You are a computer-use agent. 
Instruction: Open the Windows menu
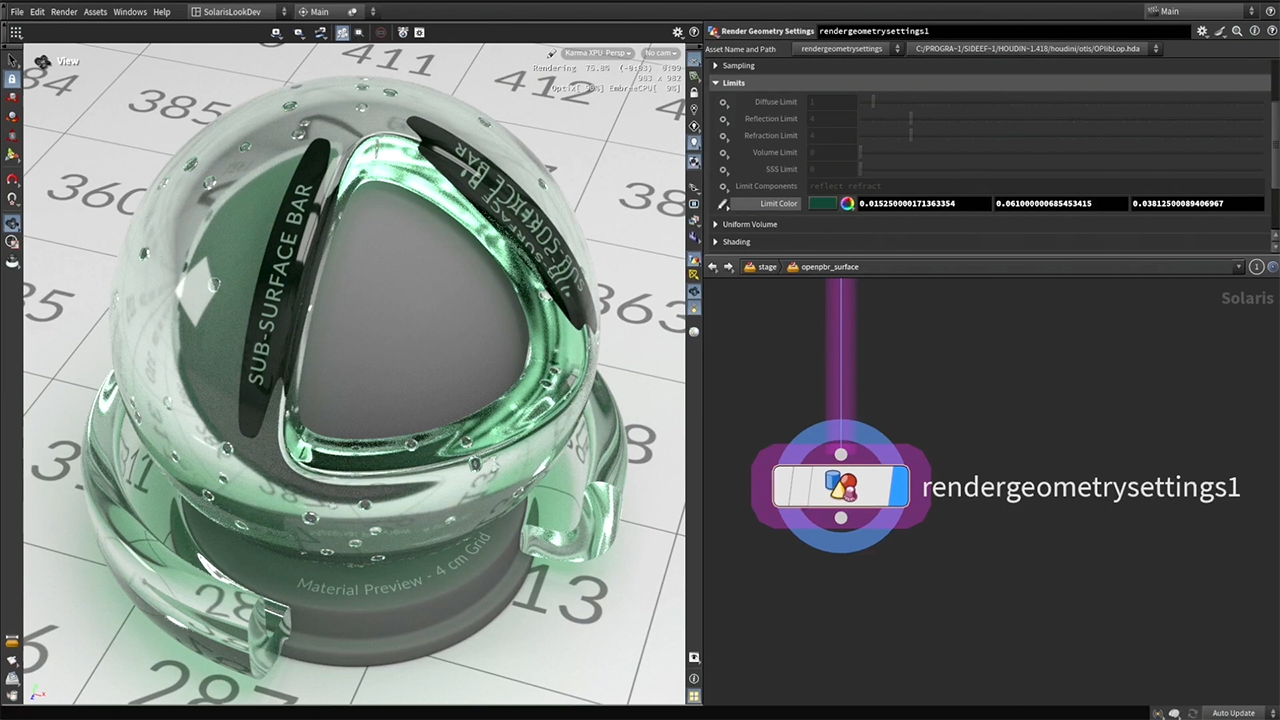pos(130,12)
